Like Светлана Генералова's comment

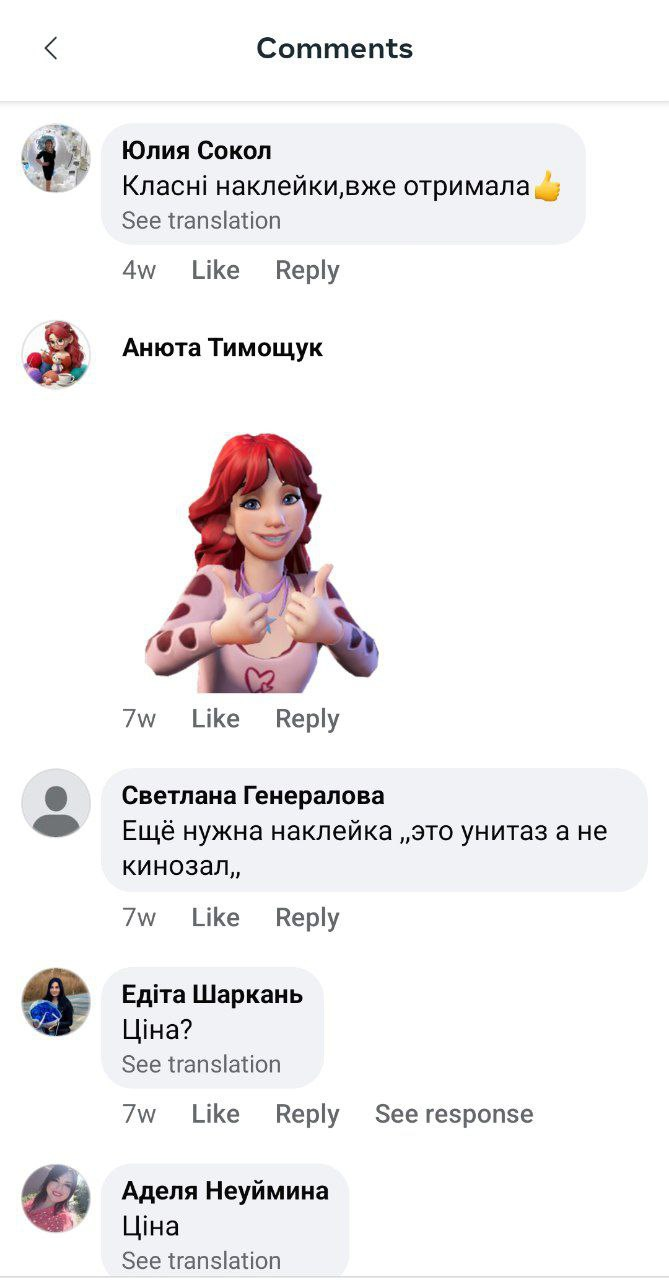coord(216,917)
